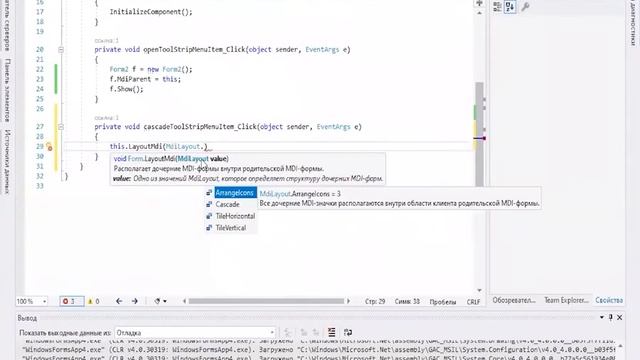Click the find message in code Output icon
The height and width of the screenshot is (360, 640).
click(288, 333)
